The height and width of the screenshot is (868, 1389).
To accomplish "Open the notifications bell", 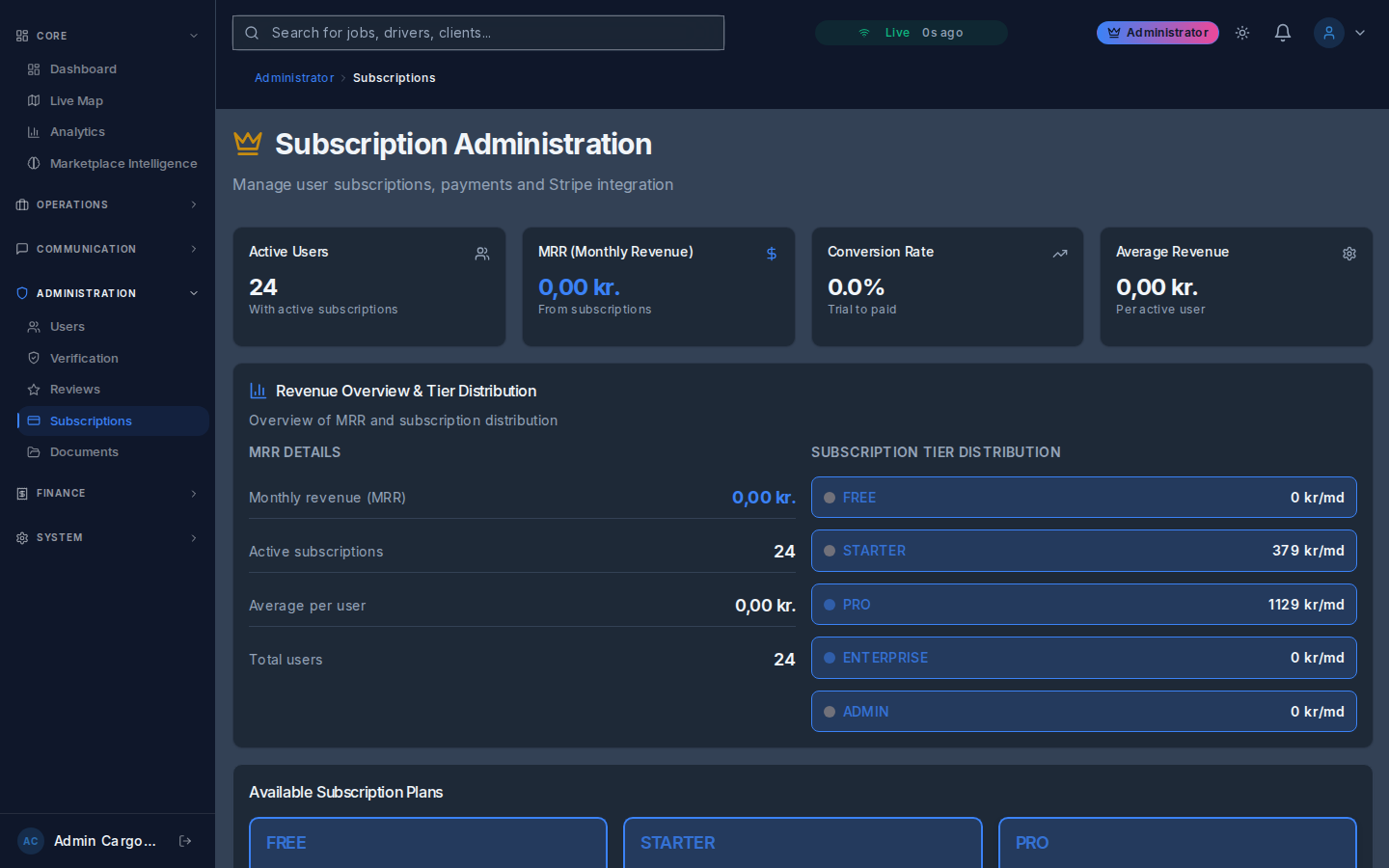I will (1283, 32).
